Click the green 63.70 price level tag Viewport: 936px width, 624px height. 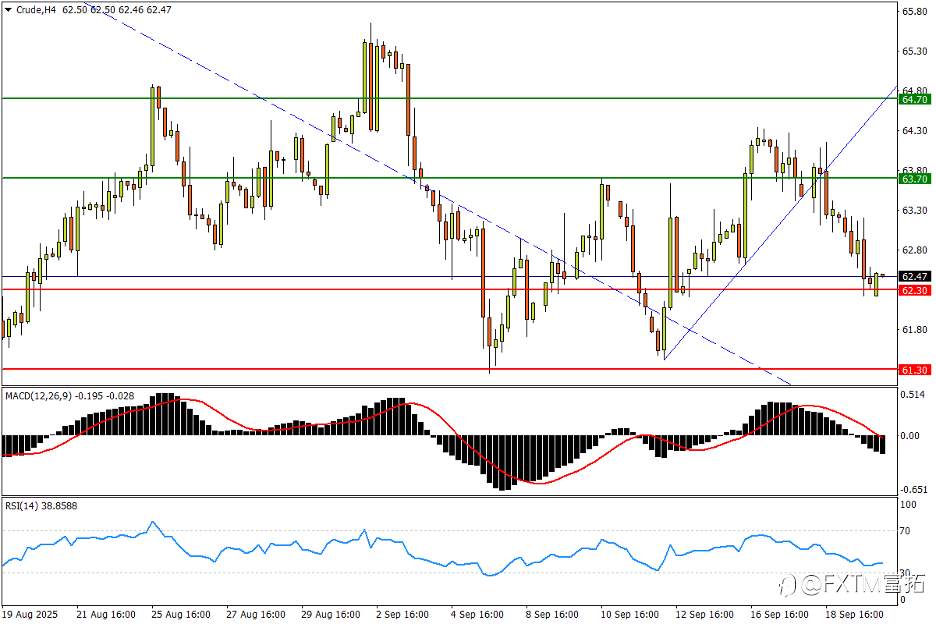915,179
